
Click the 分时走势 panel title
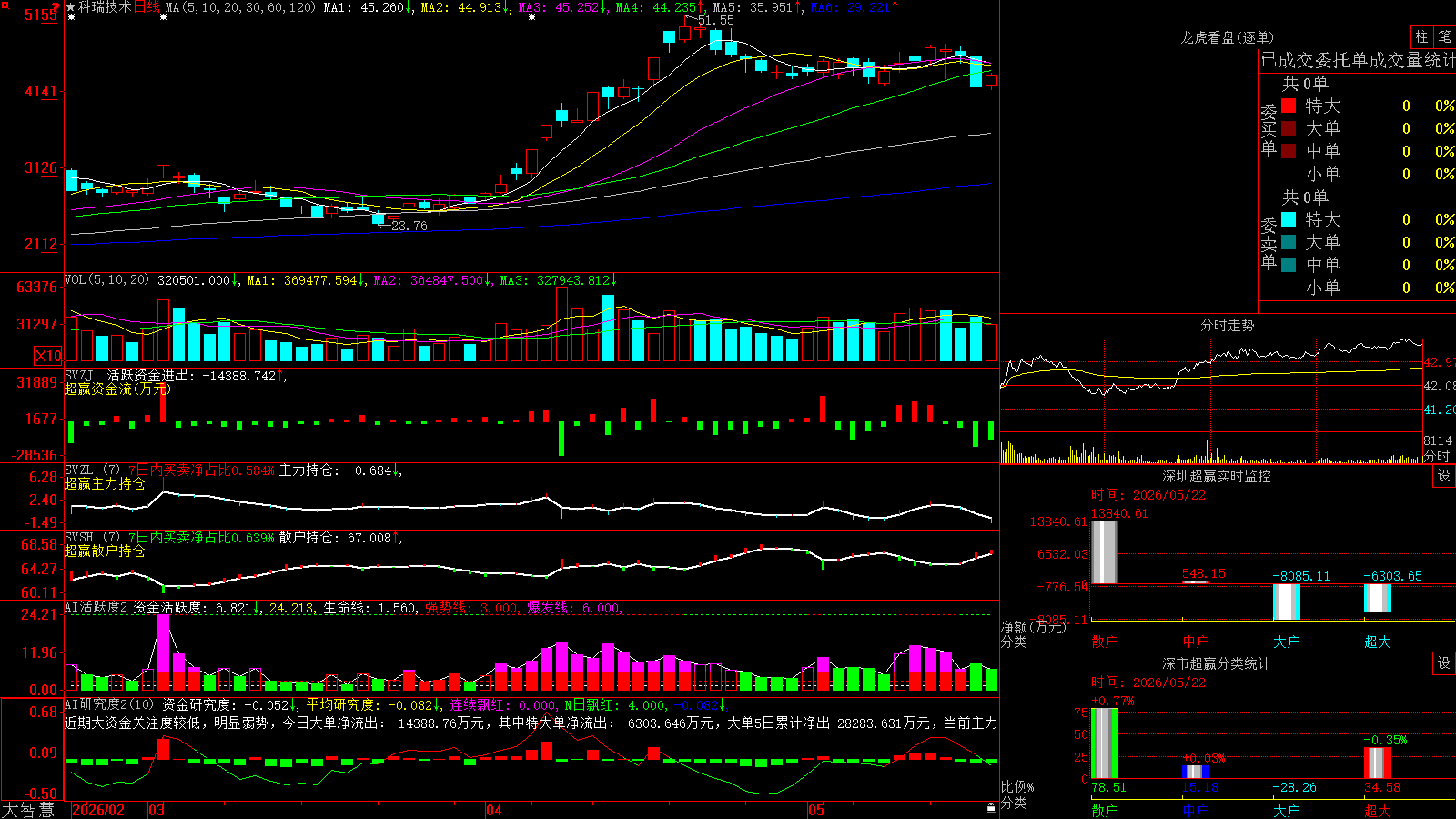pyautogui.click(x=1227, y=325)
